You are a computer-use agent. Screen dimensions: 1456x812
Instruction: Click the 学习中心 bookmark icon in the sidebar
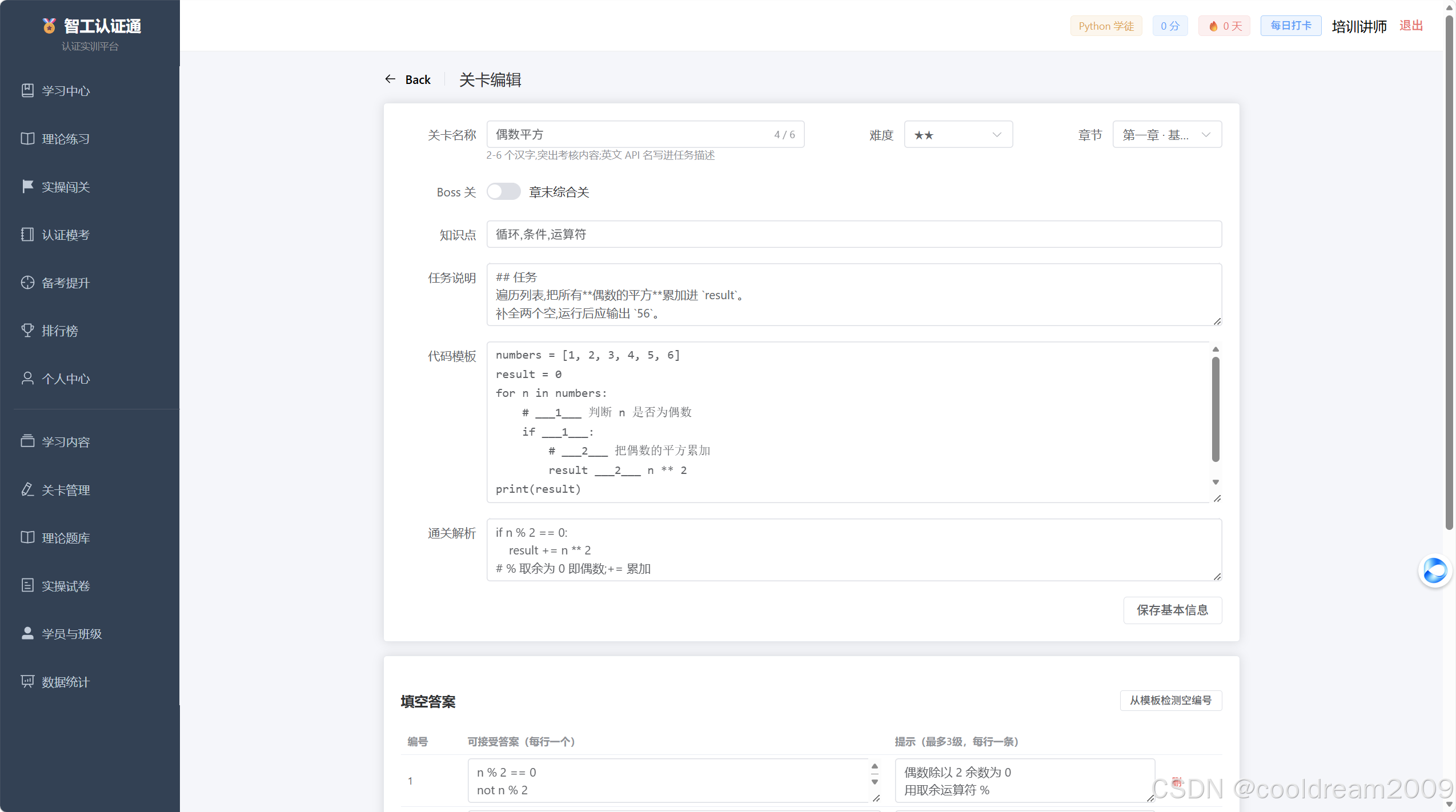(27, 90)
